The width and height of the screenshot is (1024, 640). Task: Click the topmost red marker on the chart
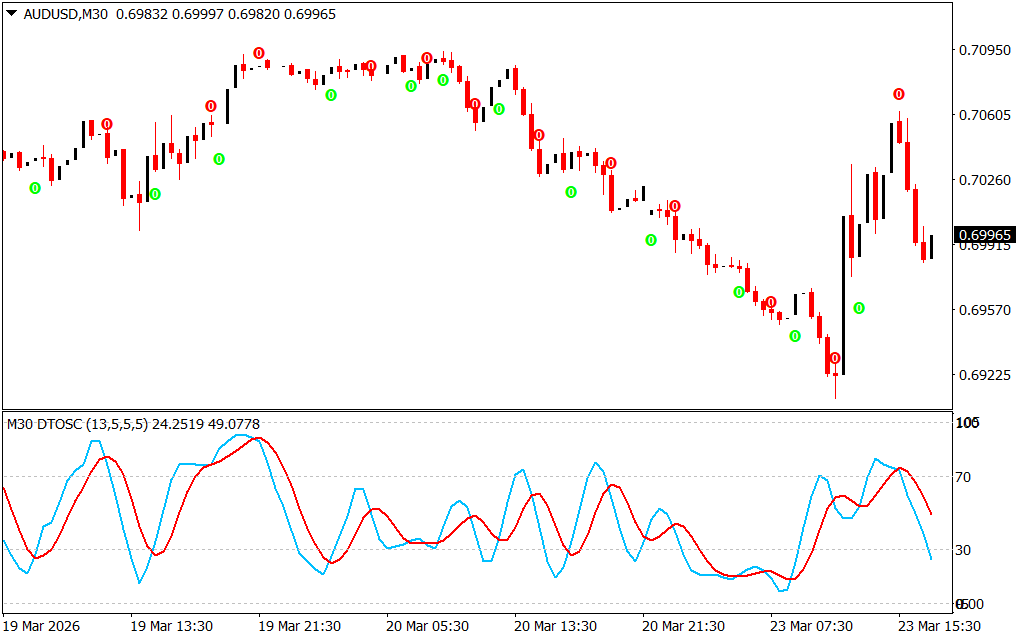pos(259,53)
